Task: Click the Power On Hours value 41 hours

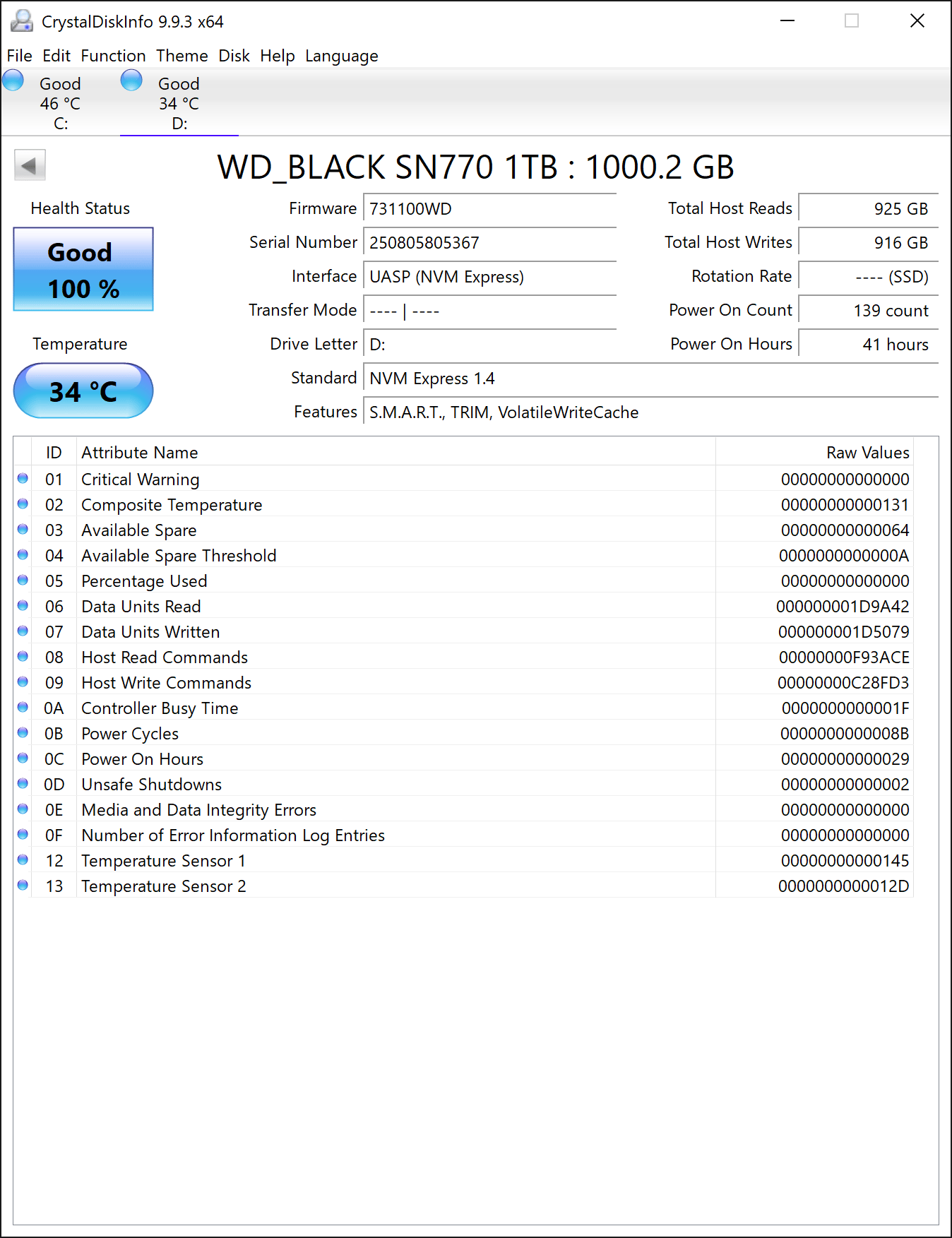Action: [x=869, y=345]
